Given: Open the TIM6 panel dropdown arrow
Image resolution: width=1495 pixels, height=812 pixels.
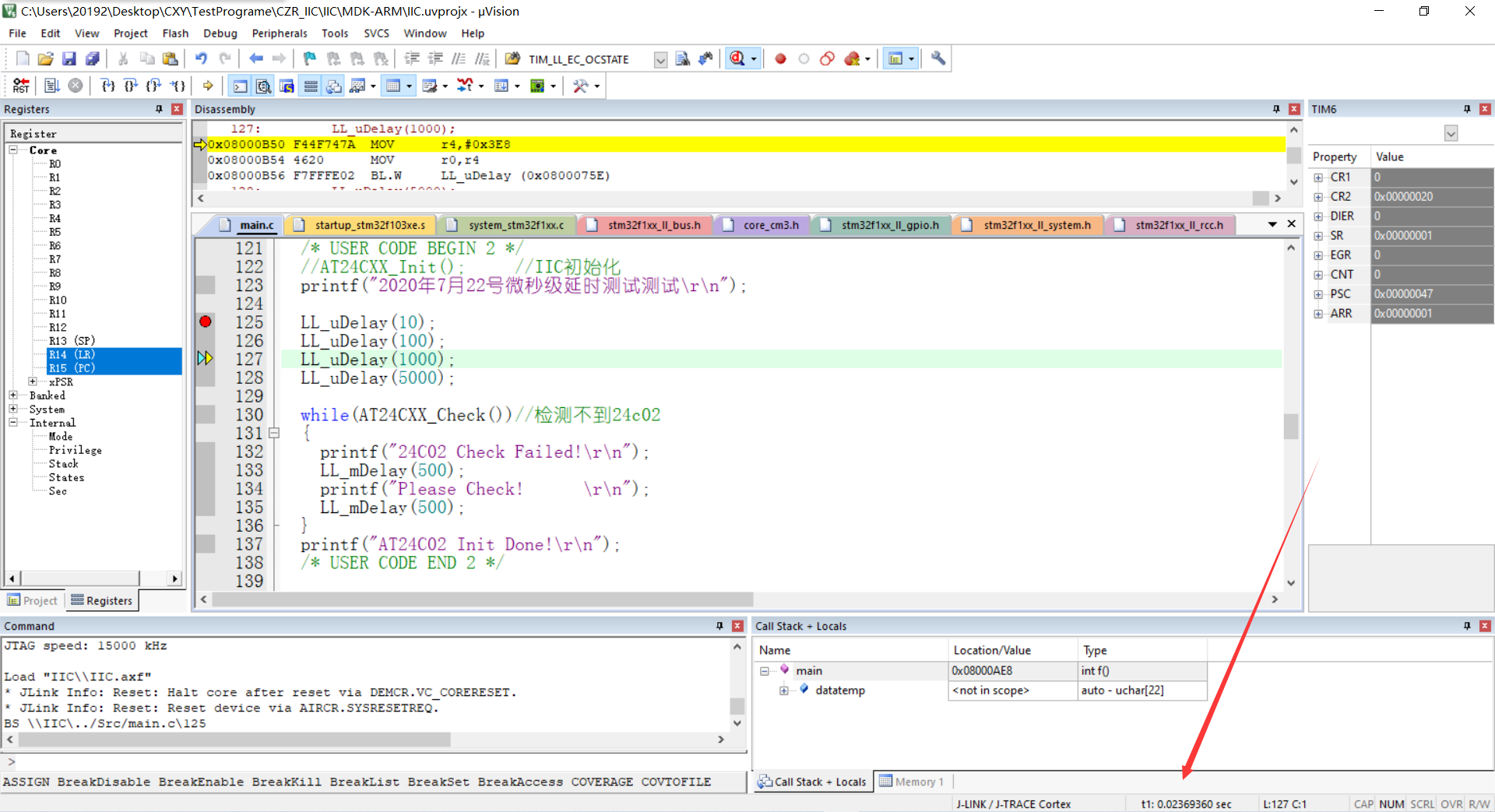Looking at the screenshot, I should coord(1451,134).
